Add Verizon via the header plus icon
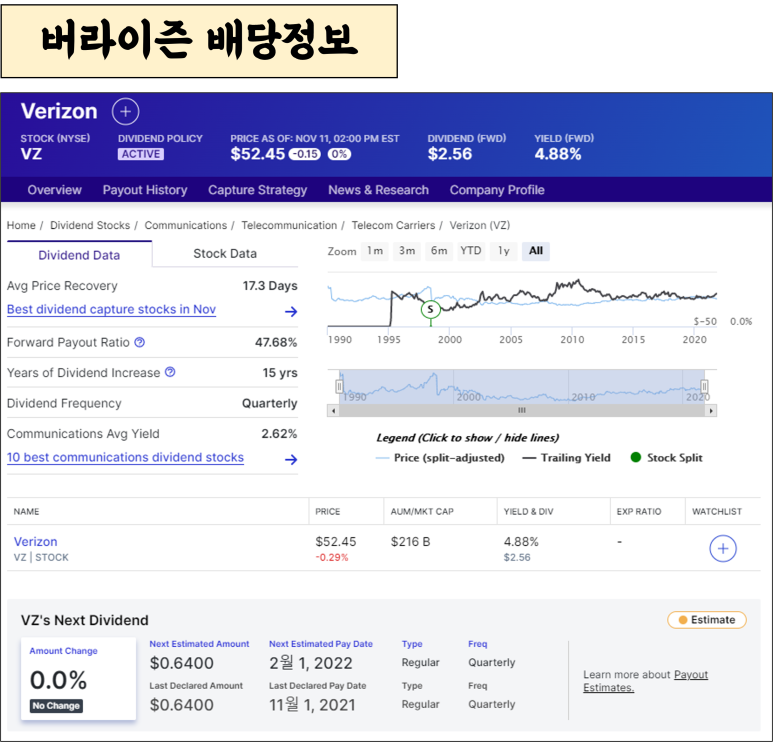 125,111
